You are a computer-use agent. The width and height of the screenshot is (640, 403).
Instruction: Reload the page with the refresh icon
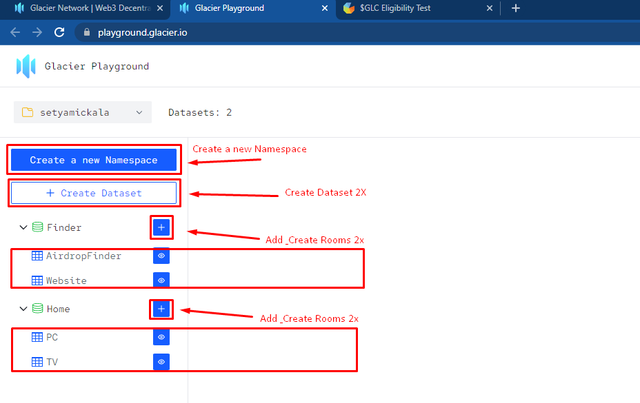pyautogui.click(x=59, y=32)
